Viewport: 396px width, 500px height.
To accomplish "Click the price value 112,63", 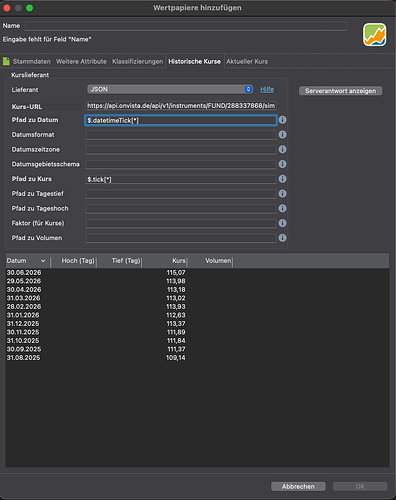I will (176, 315).
